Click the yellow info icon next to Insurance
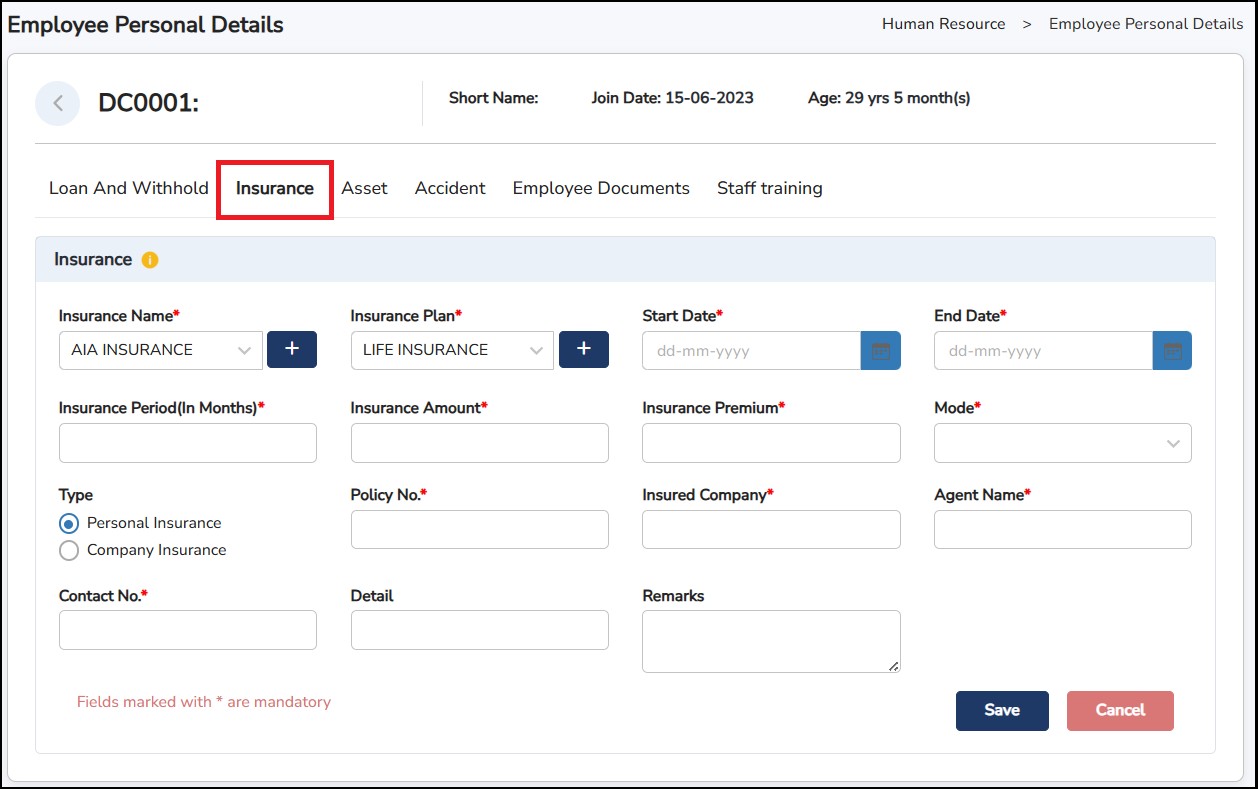Screen dimensions: 1258x789 pyautogui.click(x=150, y=260)
